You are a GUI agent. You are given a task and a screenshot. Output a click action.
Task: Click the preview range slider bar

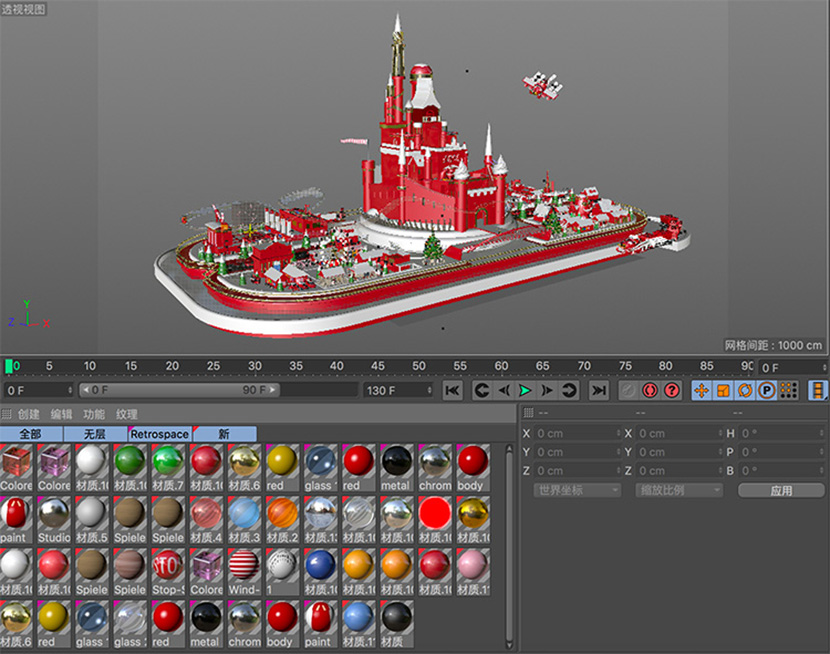(179, 390)
